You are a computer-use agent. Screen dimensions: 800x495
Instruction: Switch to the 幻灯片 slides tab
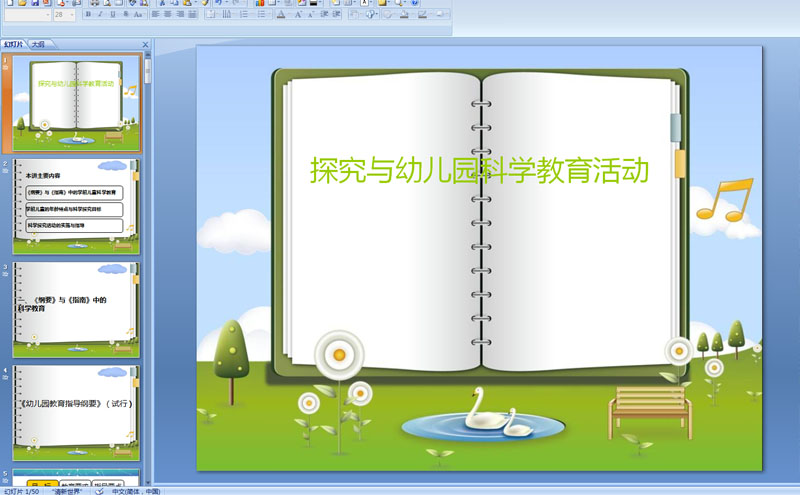click(13, 44)
